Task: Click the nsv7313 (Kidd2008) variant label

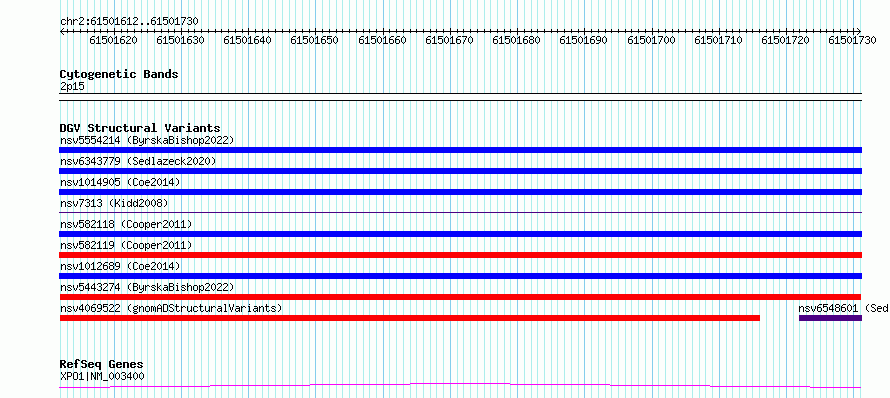Action: [x=114, y=203]
